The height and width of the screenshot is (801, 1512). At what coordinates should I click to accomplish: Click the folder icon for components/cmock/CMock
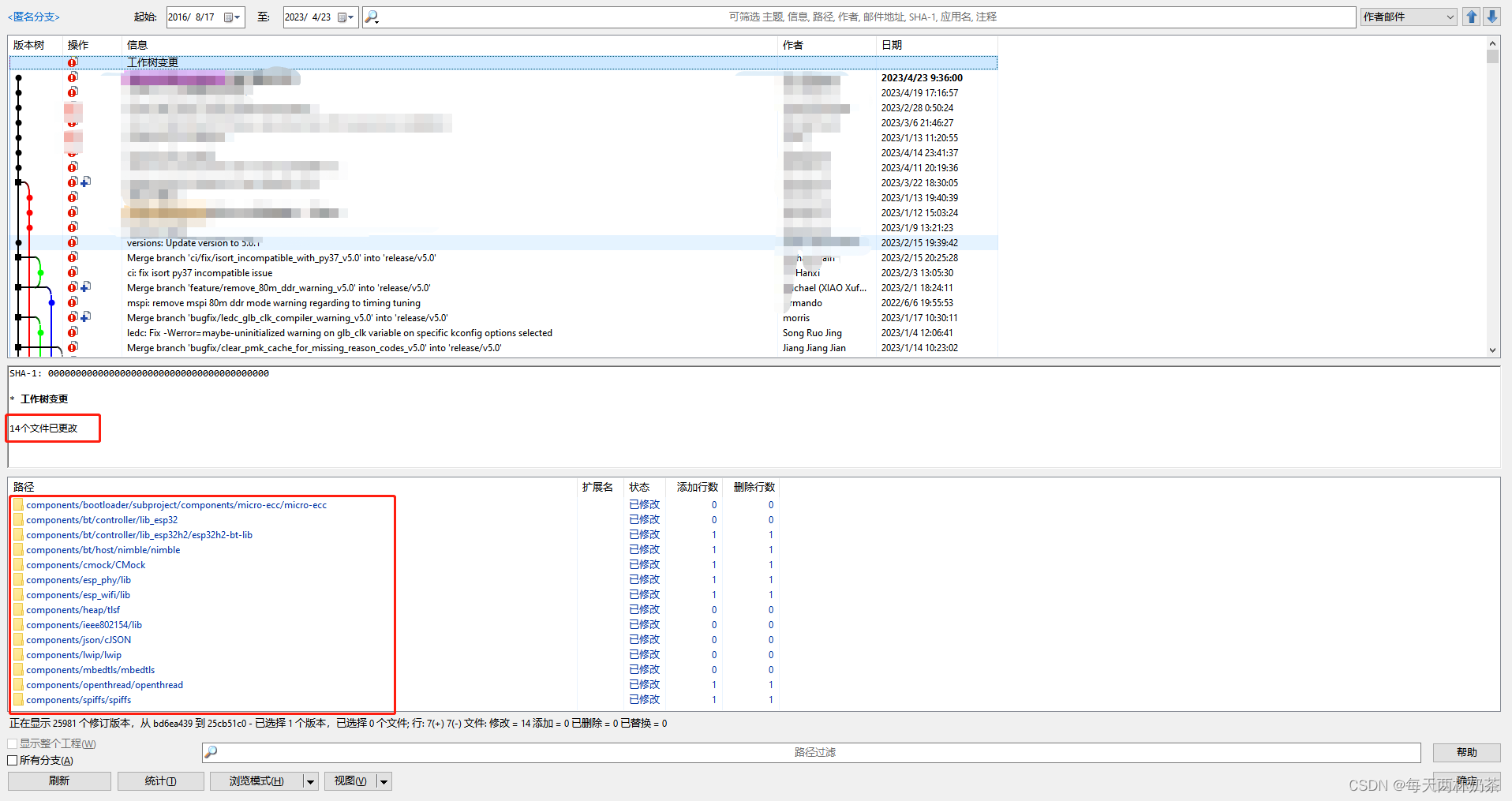pyautogui.click(x=18, y=565)
